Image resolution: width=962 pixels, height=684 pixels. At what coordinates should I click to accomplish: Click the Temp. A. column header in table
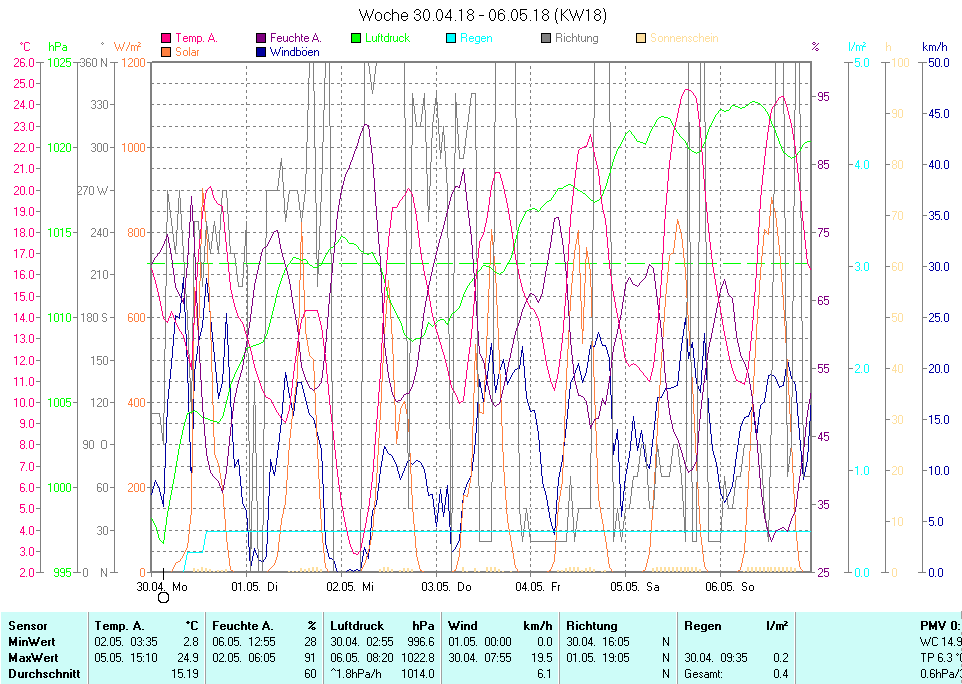[120, 626]
